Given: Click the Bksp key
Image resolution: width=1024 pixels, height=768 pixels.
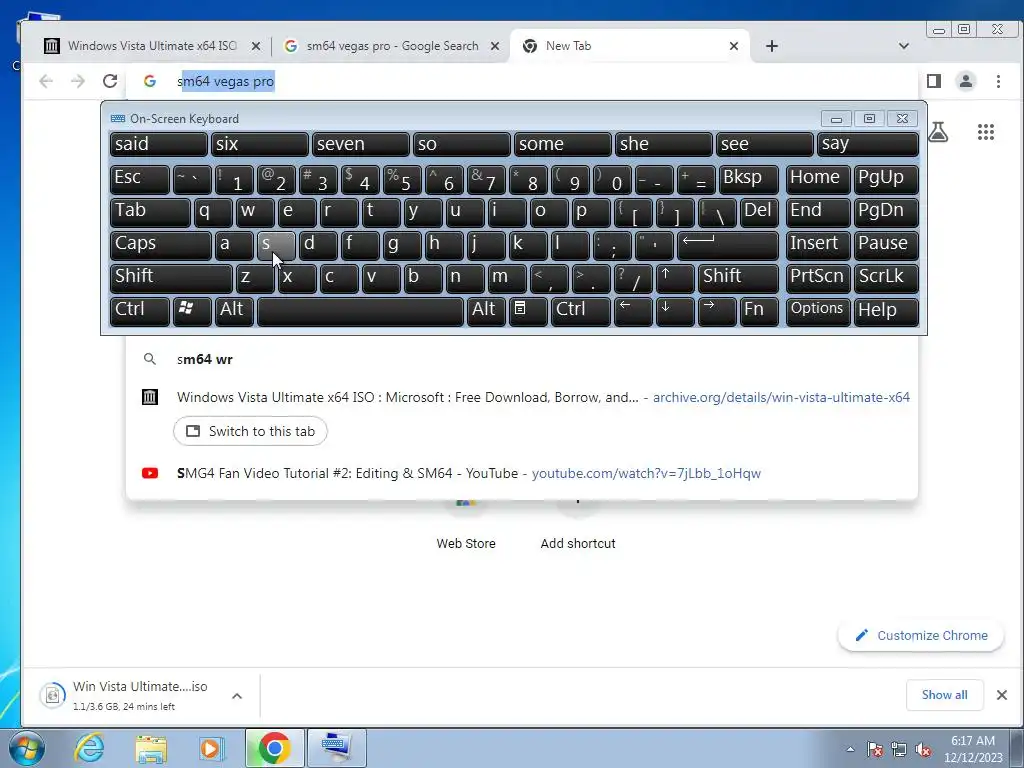Looking at the screenshot, I should click(x=748, y=180).
